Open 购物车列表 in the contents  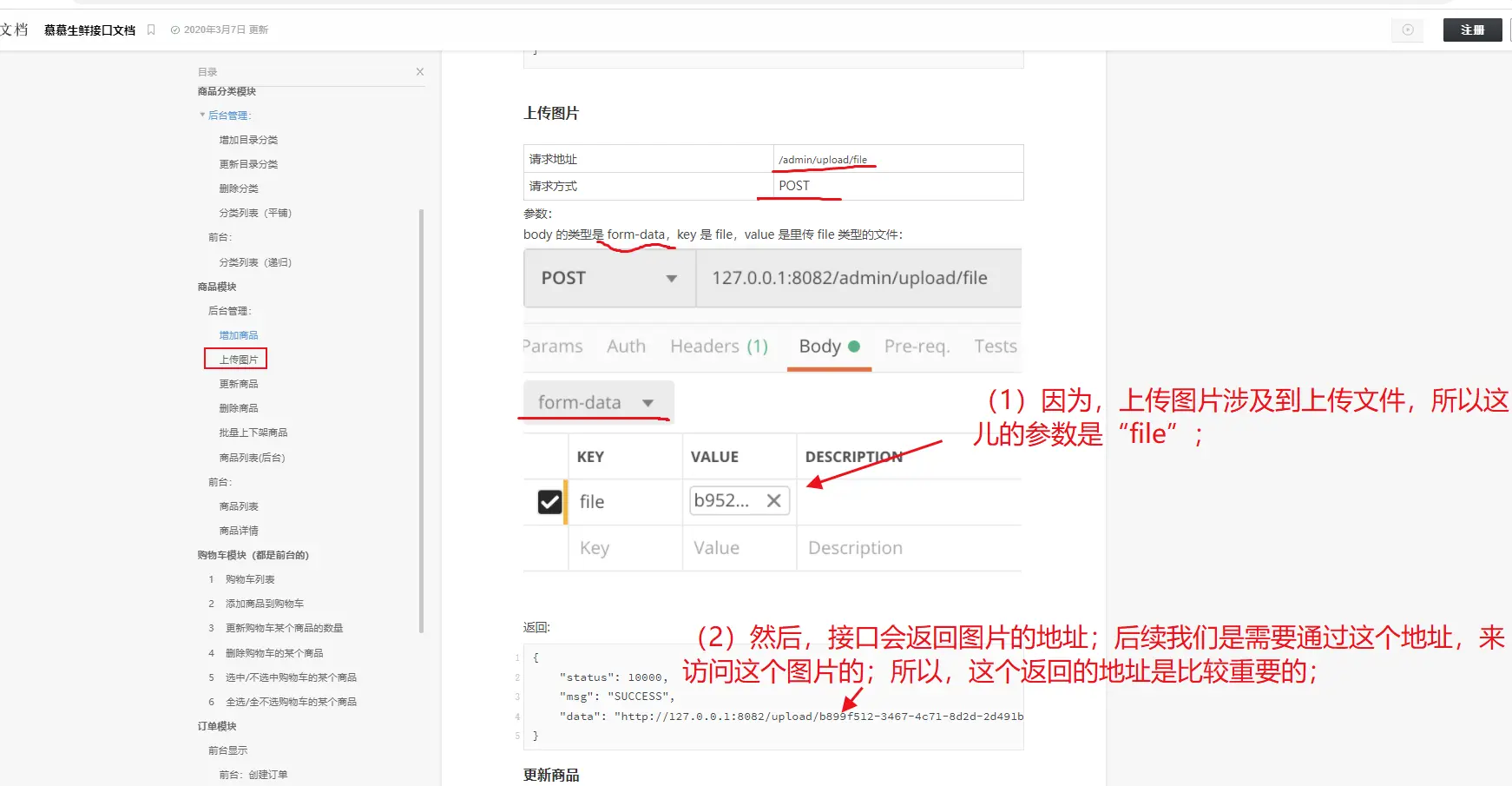tap(250, 579)
